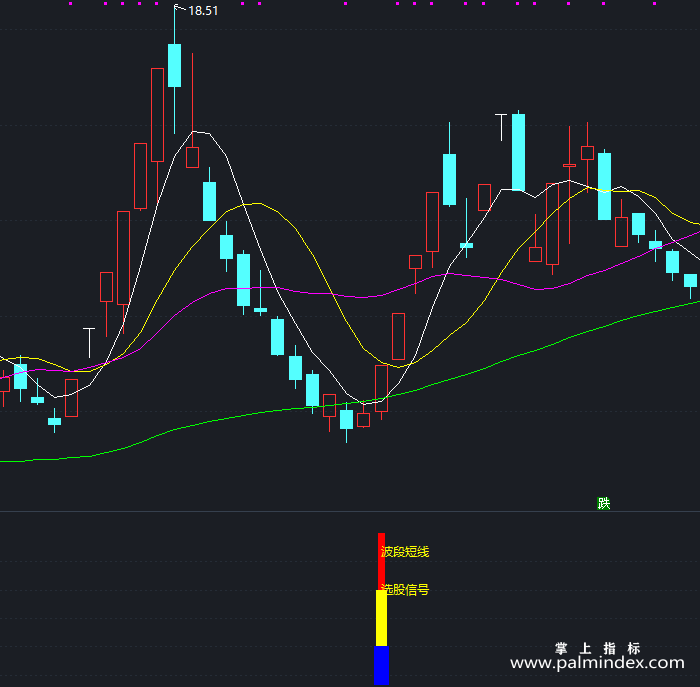Click the 18.51 high price label

pos(203,11)
